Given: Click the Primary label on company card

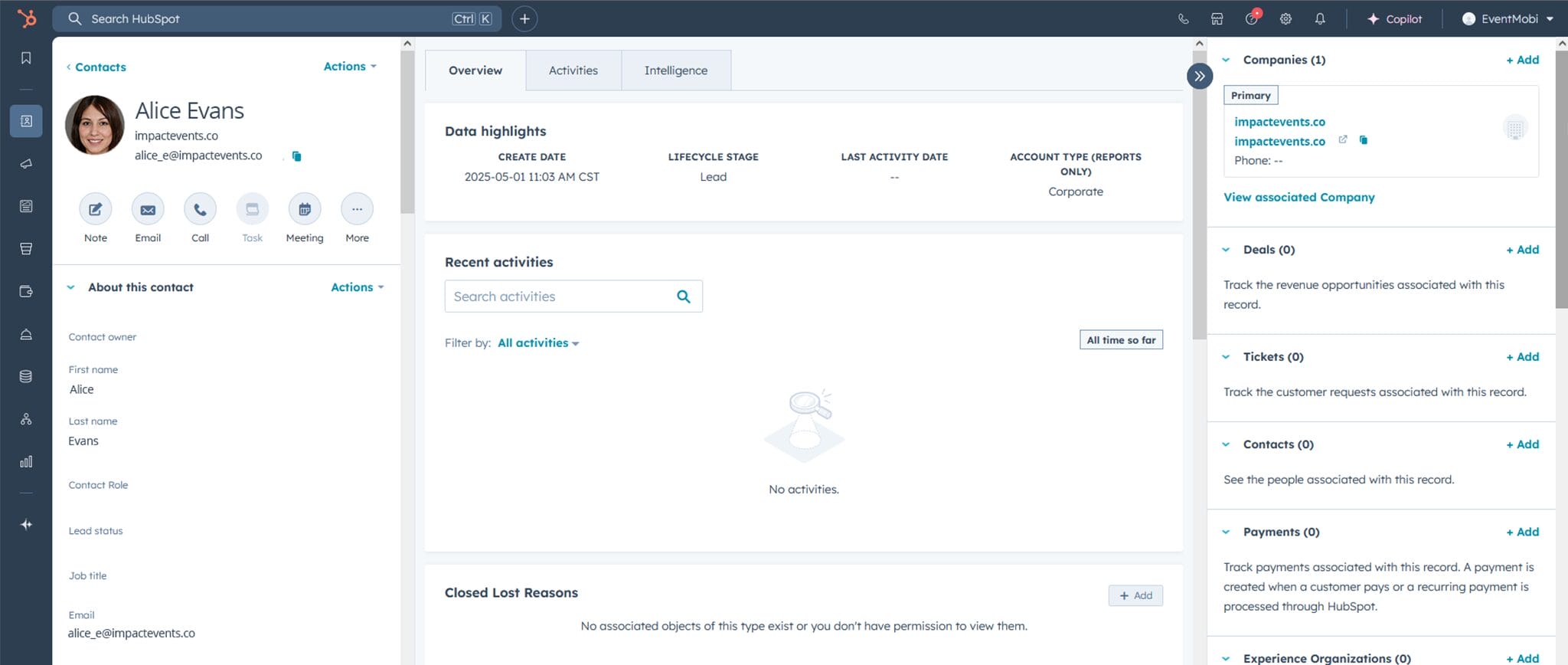Looking at the screenshot, I should (1251, 95).
